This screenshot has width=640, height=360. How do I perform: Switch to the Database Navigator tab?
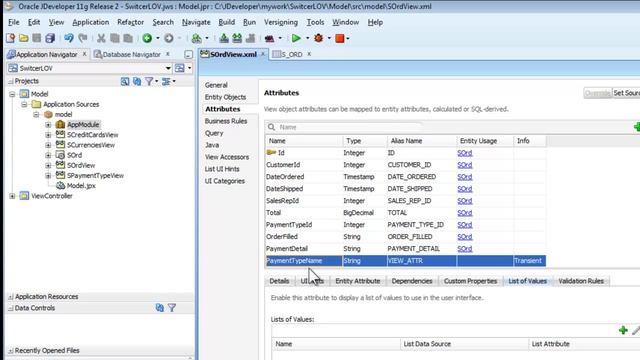click(131, 54)
